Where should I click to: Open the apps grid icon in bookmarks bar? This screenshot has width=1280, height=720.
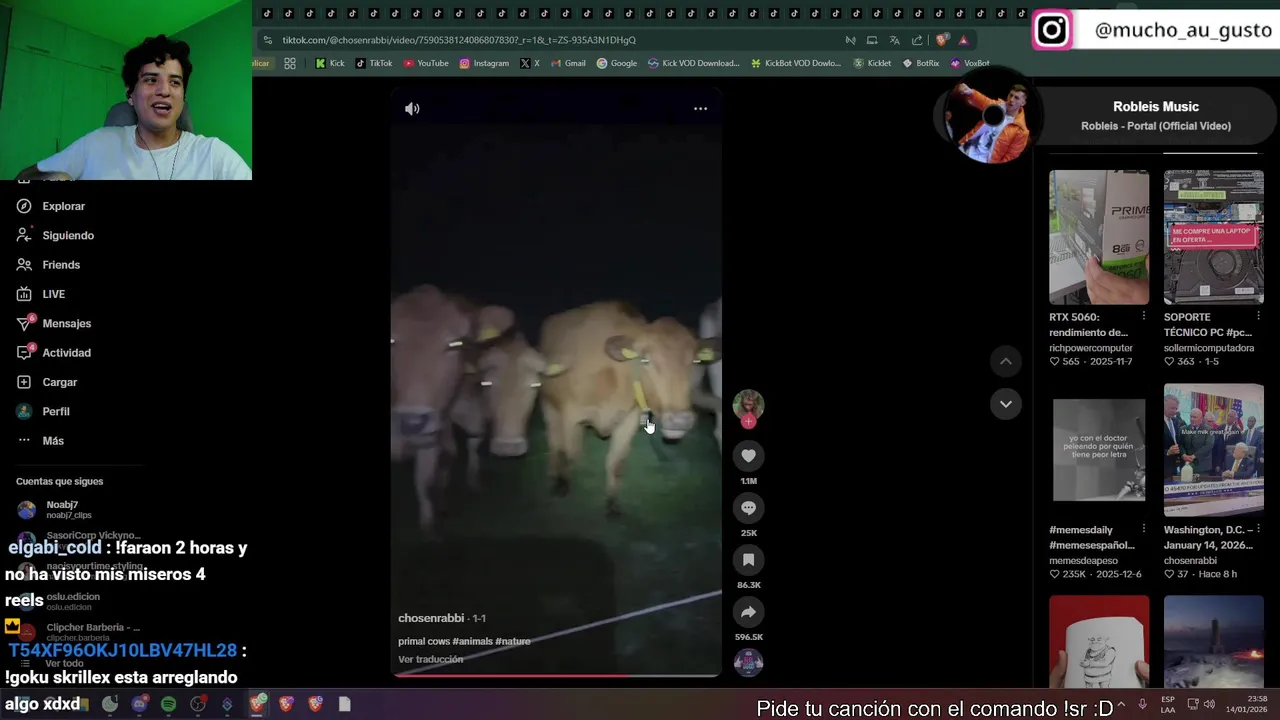click(x=290, y=63)
